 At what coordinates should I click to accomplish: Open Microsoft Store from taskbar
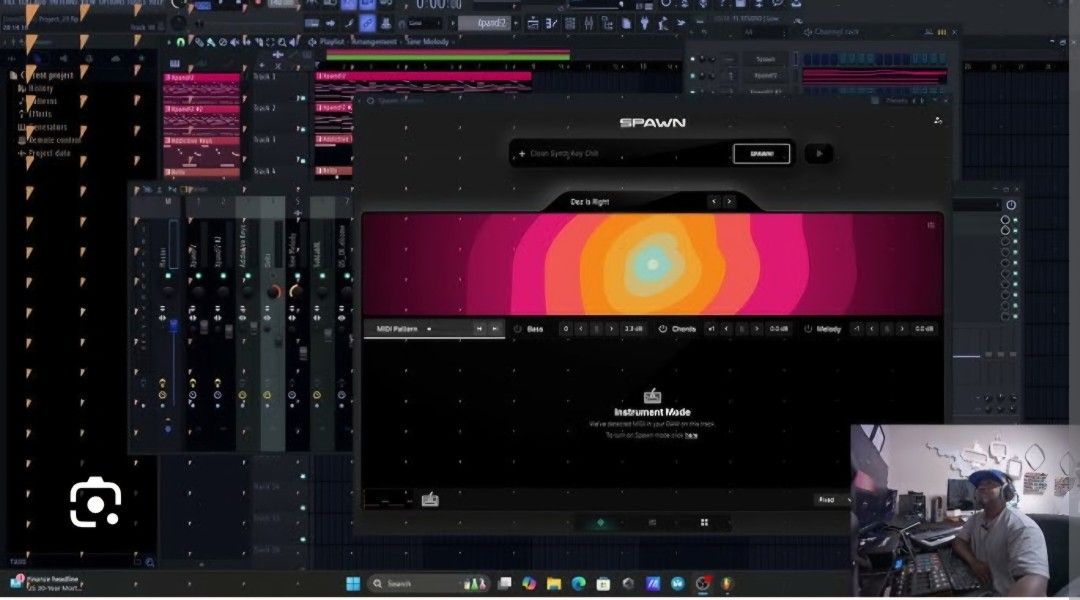[x=603, y=583]
